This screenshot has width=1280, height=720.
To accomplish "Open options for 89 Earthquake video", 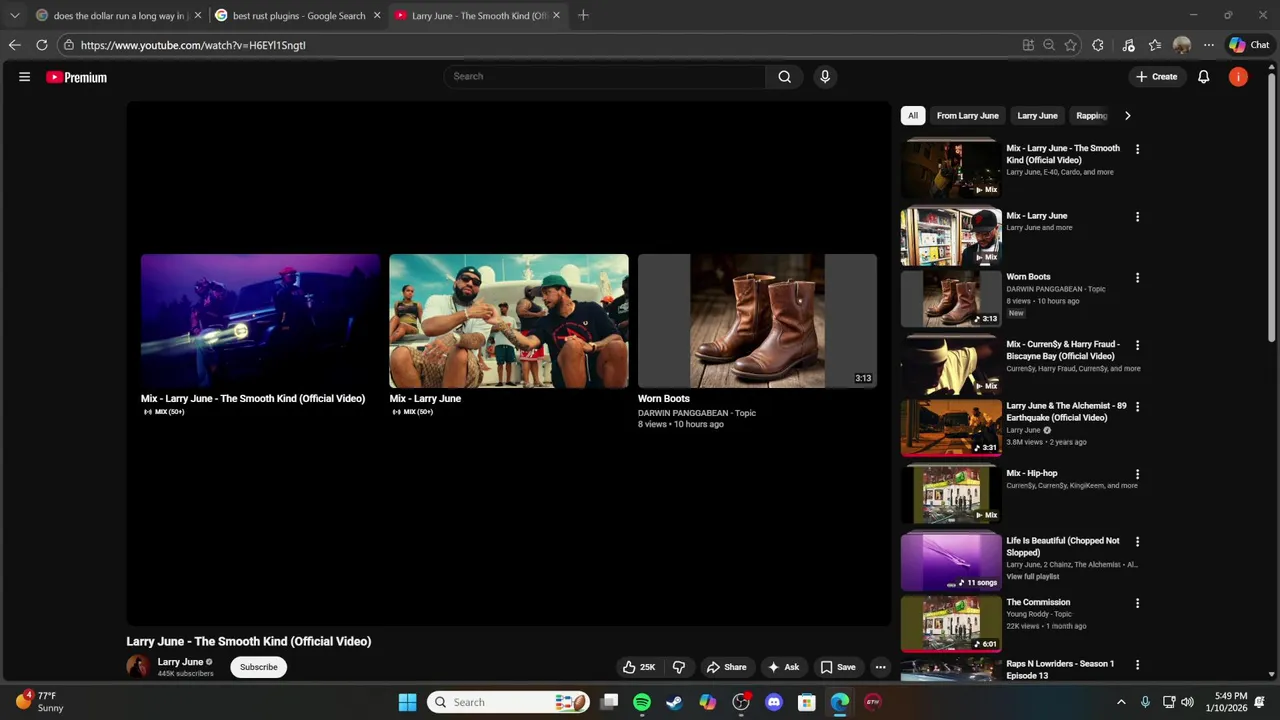I will tap(1137, 407).
